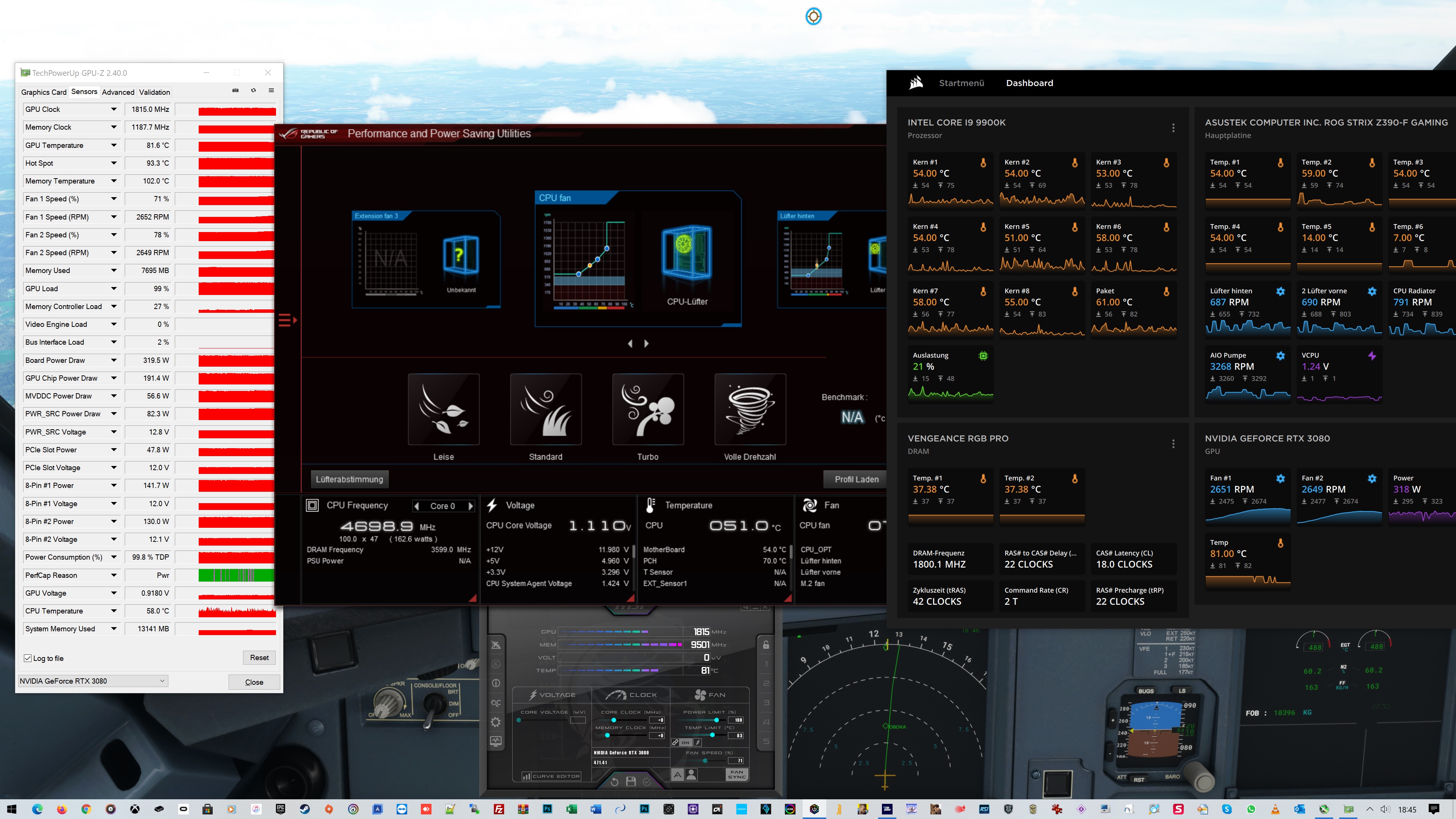This screenshot has height=819, width=1456.
Task: Open the GPU-Z hamburger menu
Action: (x=271, y=91)
